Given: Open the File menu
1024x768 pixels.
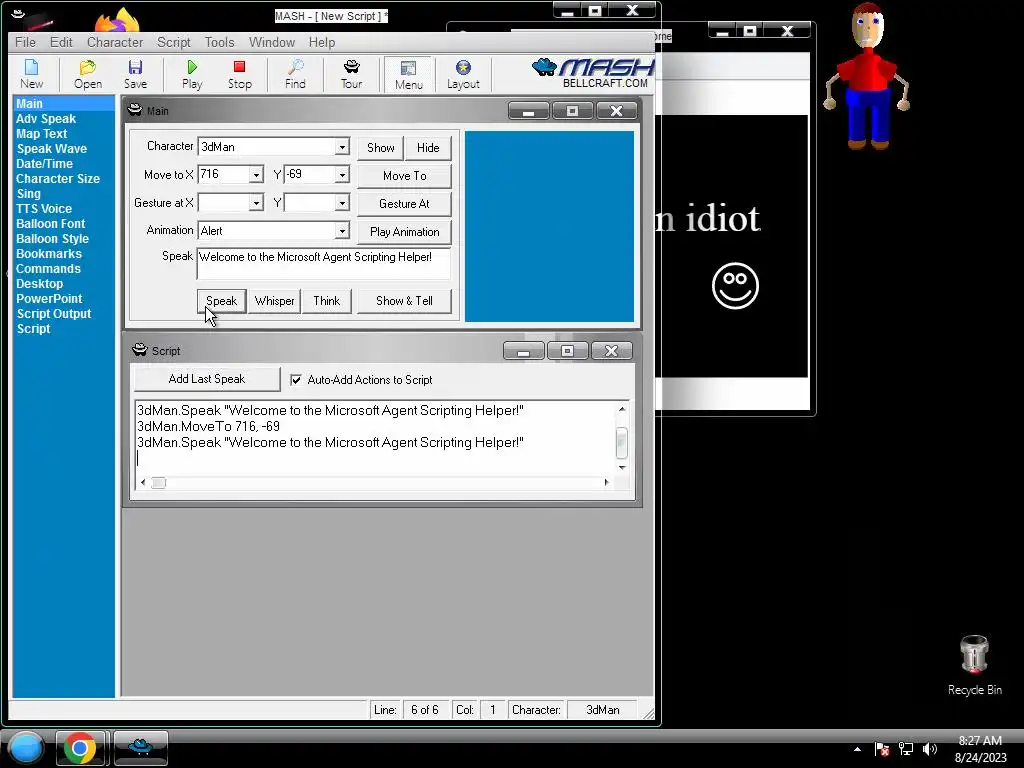Looking at the screenshot, I should pyautogui.click(x=25, y=42).
